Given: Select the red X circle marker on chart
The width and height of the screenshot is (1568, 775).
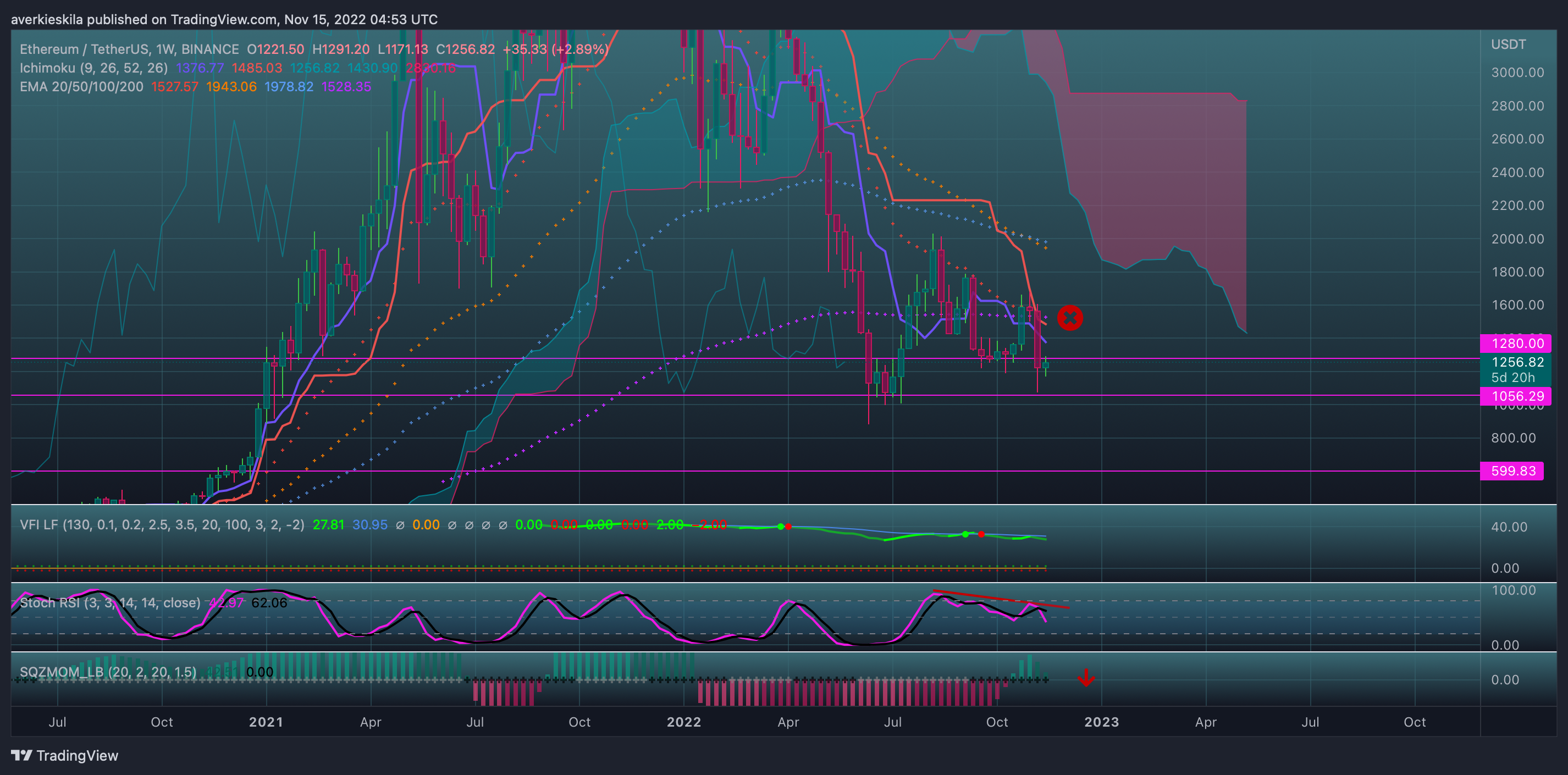Looking at the screenshot, I should click(x=1069, y=318).
